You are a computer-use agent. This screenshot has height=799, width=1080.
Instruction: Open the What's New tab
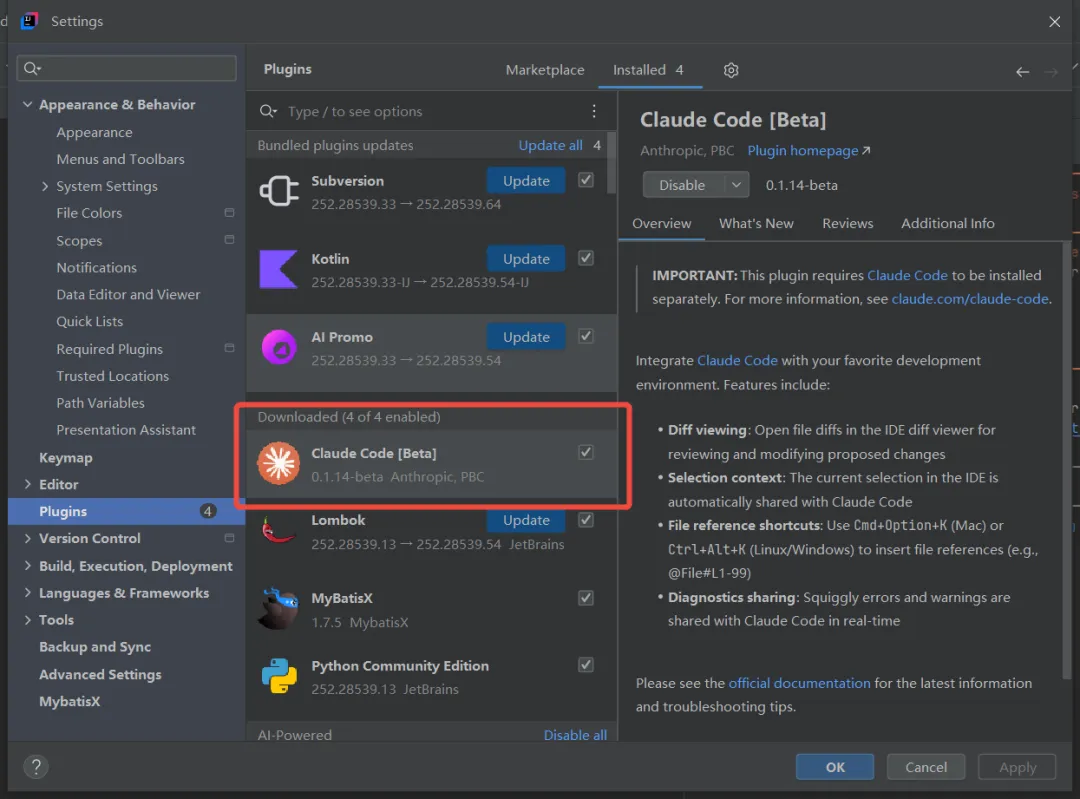(756, 223)
